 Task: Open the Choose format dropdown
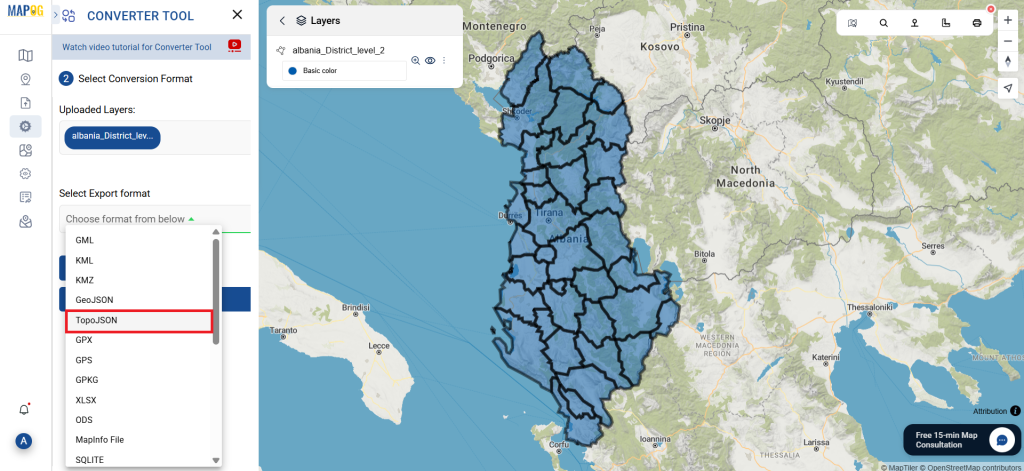pyautogui.click(x=155, y=219)
